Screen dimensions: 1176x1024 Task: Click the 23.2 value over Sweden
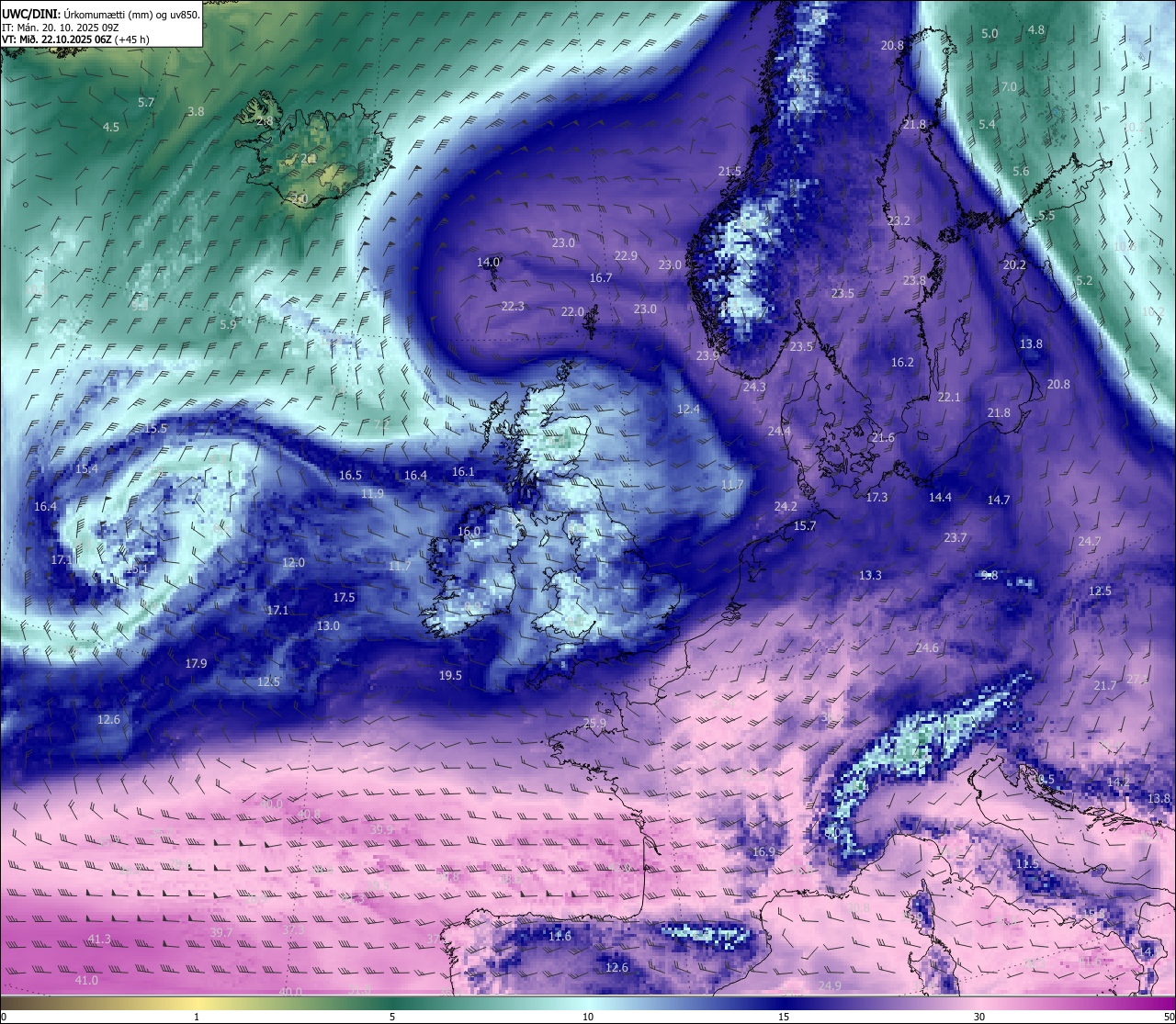[899, 220]
